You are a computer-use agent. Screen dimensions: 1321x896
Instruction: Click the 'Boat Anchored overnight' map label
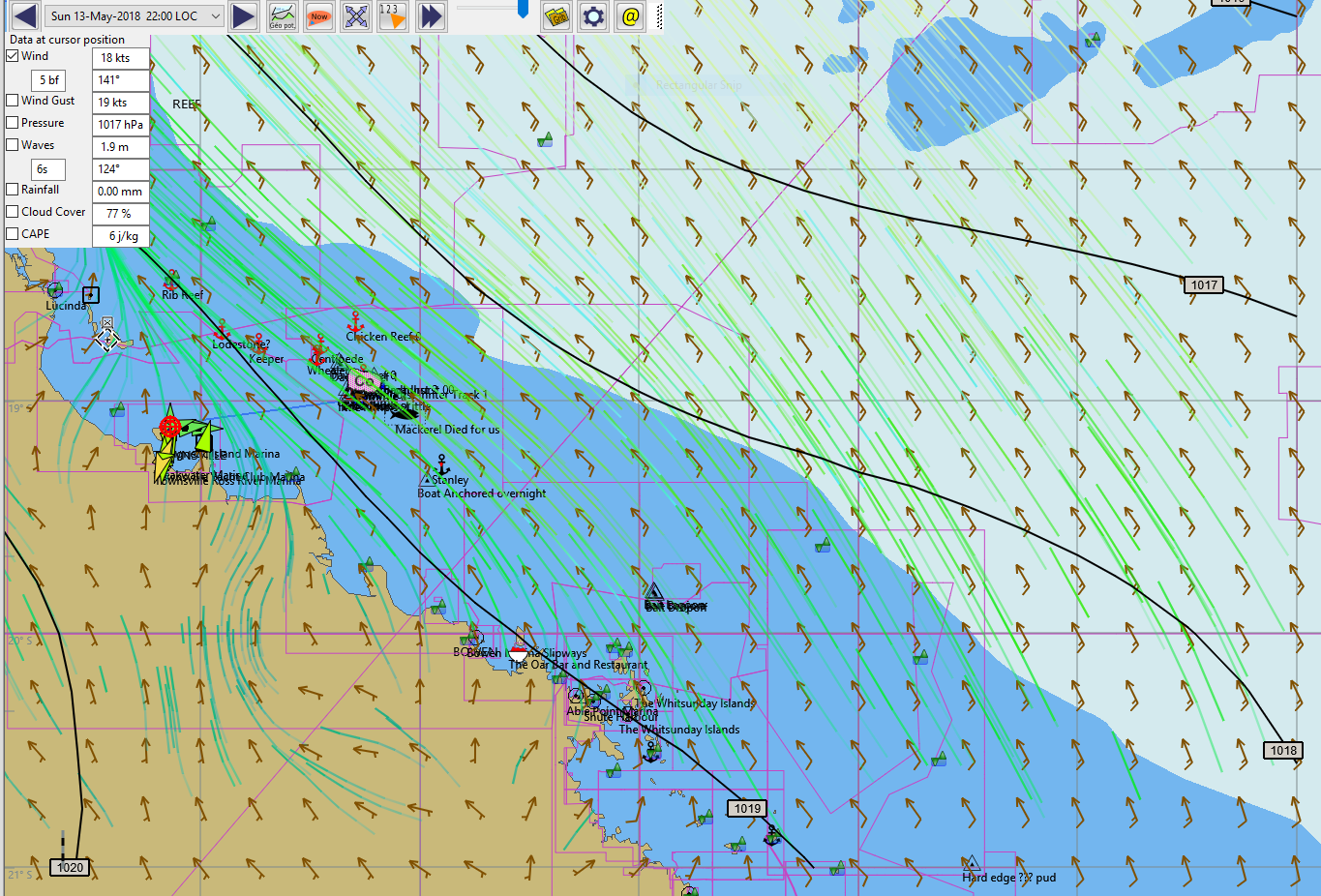tap(482, 493)
